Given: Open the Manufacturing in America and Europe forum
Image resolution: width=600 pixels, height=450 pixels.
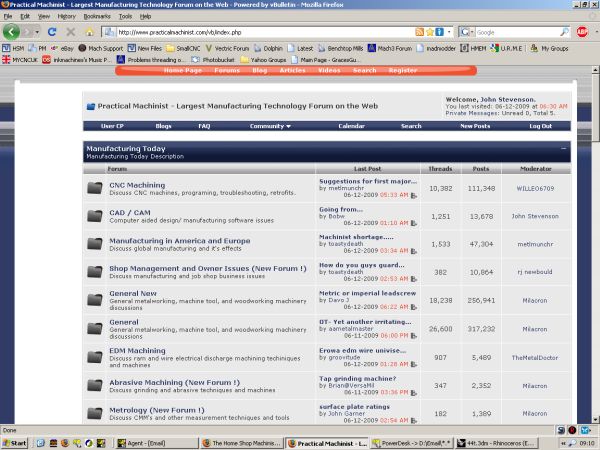Looking at the screenshot, I should tap(180, 241).
